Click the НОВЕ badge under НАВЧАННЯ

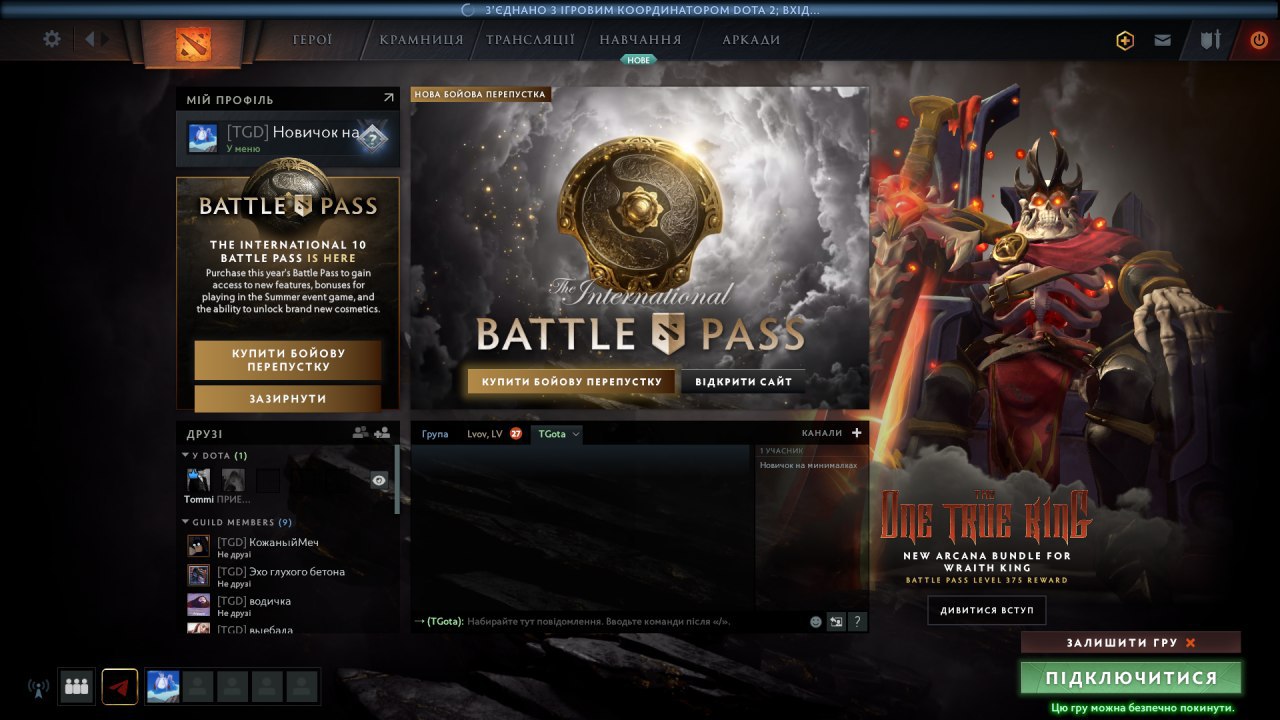point(638,60)
